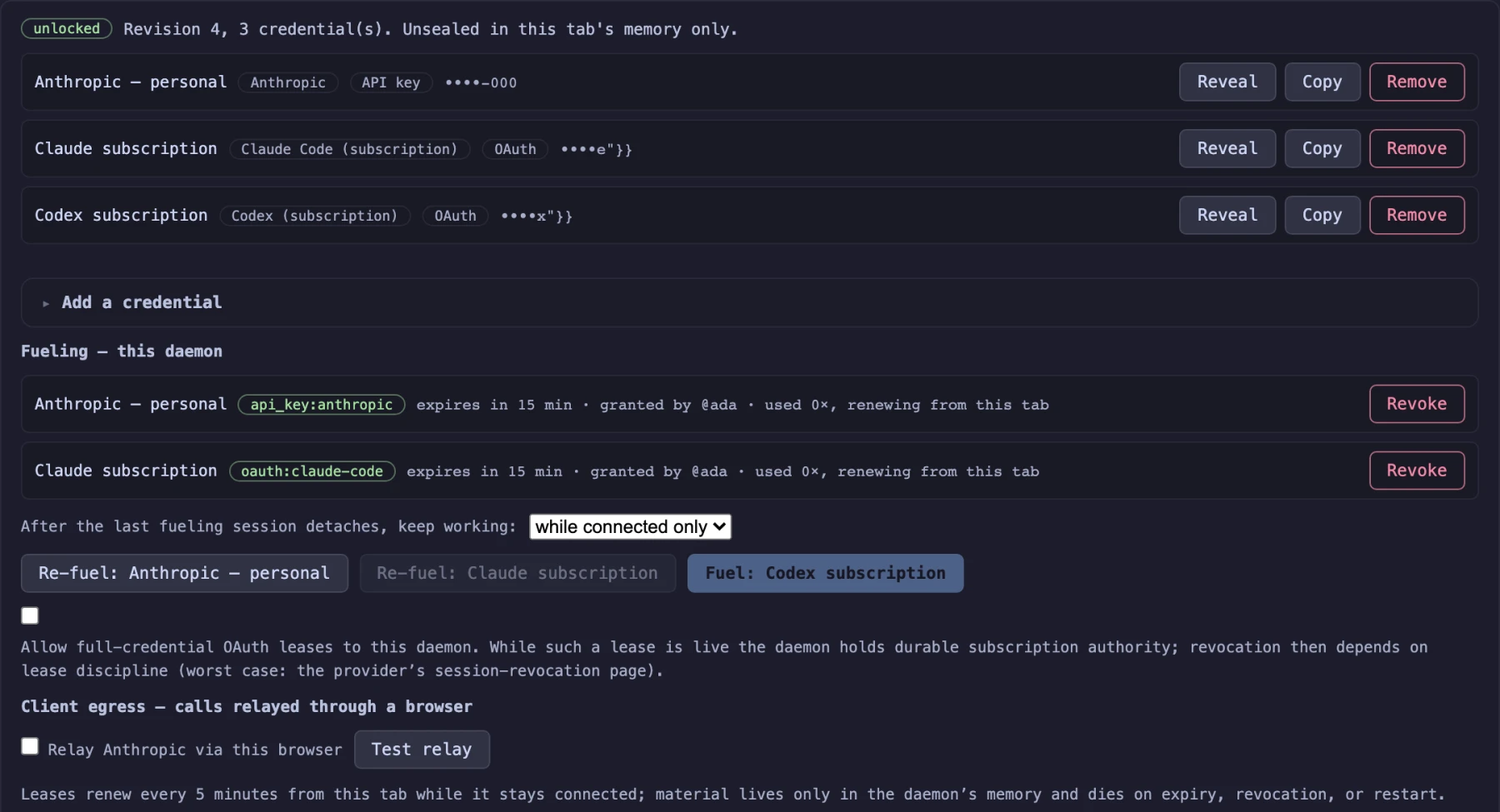This screenshot has height=812, width=1500.
Task: Click the masked value ••••-000
Action: 481,82
